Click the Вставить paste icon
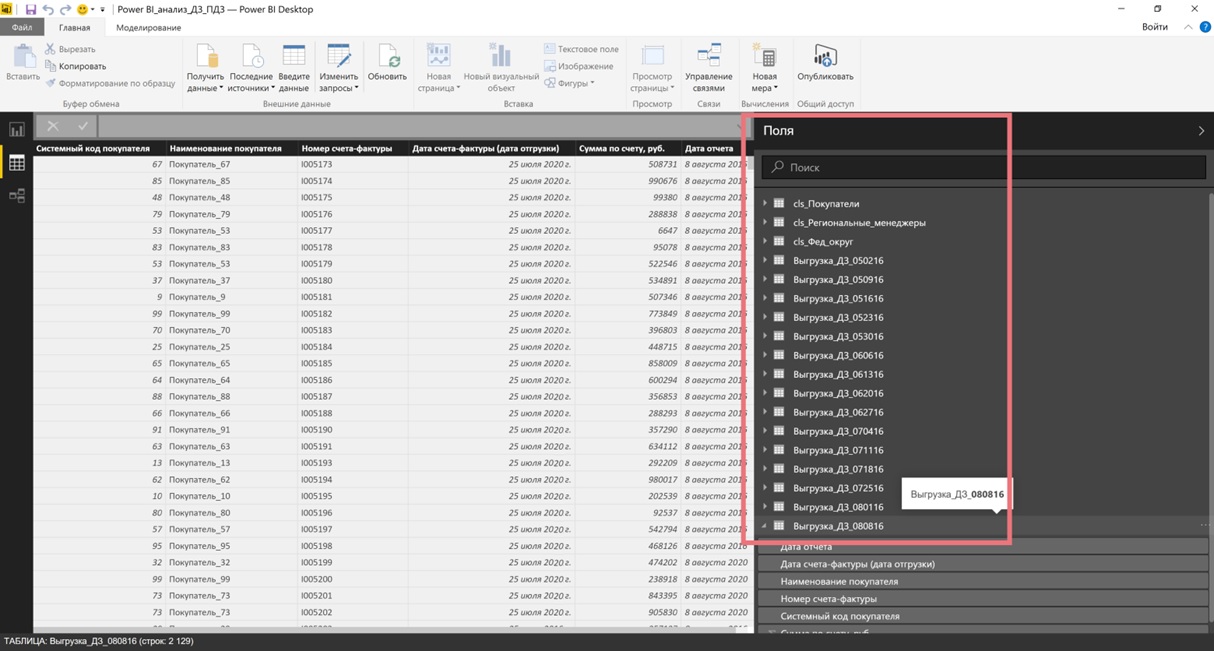 point(23,58)
